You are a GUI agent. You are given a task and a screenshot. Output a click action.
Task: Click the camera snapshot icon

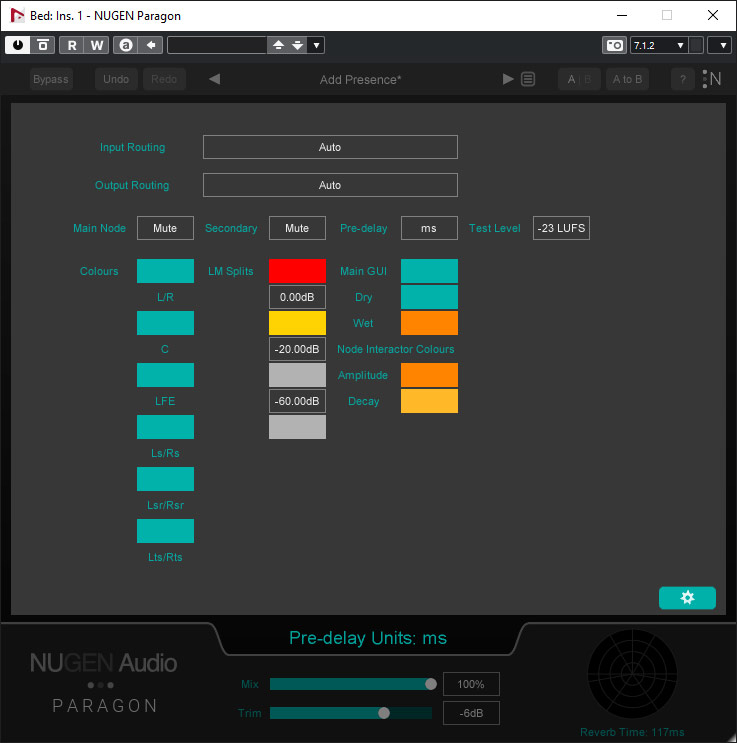point(614,45)
